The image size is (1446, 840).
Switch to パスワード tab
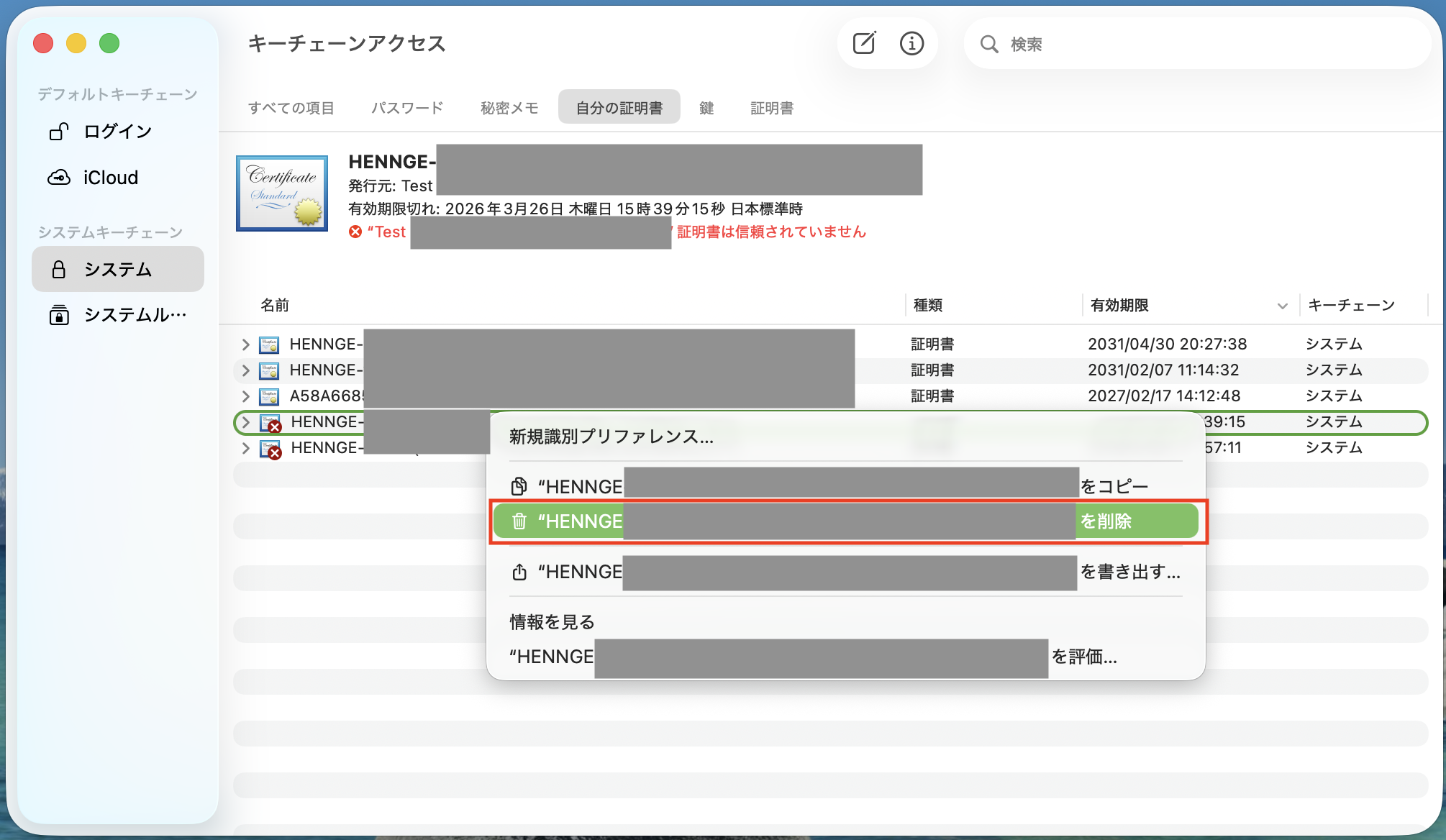pos(407,108)
